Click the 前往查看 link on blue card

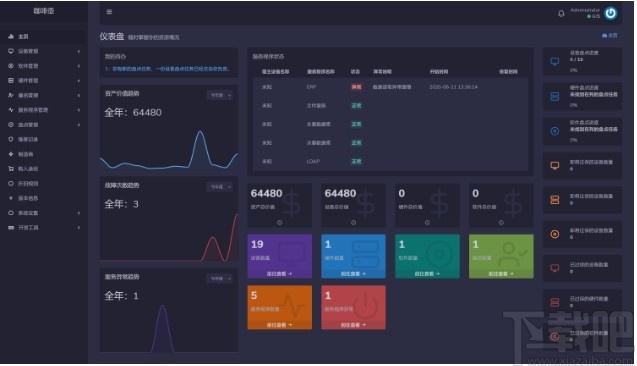(353, 274)
